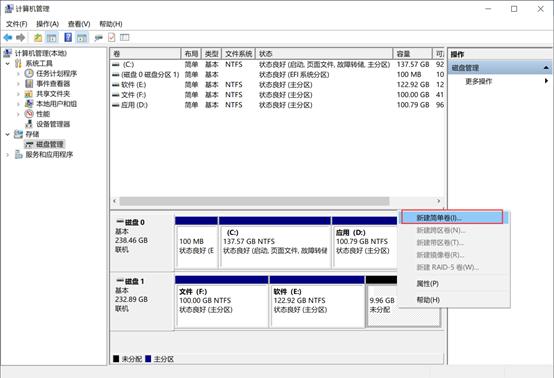Click the Back arrow toolbar icon

point(8,37)
